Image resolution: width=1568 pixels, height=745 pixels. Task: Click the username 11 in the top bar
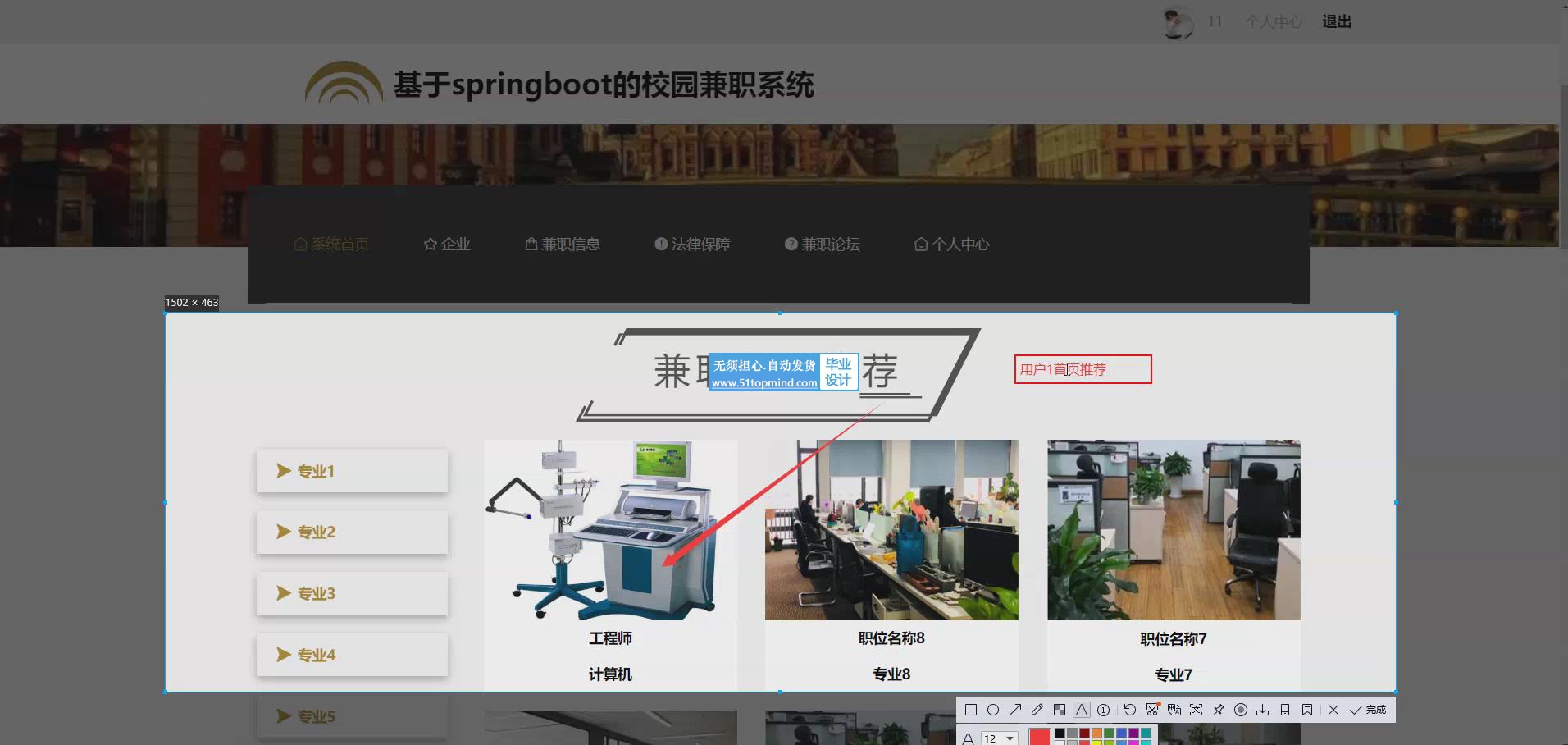1215,22
